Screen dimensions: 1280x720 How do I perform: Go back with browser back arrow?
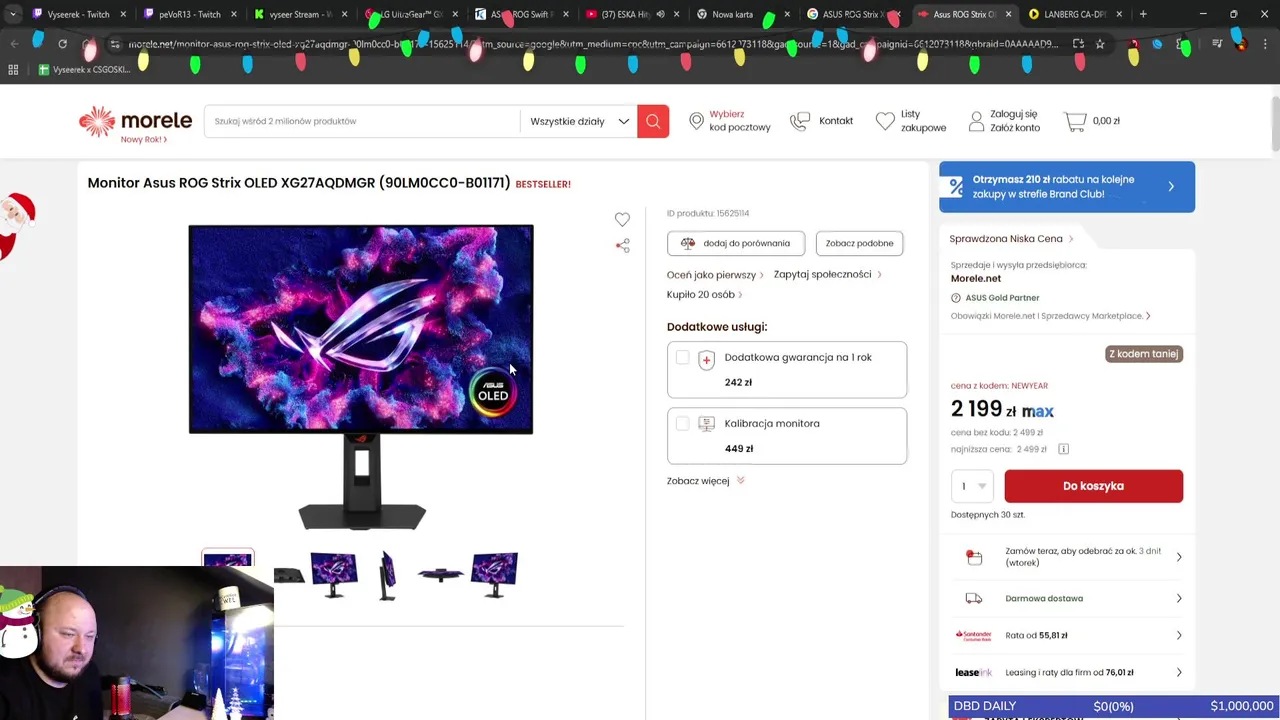(x=14, y=44)
